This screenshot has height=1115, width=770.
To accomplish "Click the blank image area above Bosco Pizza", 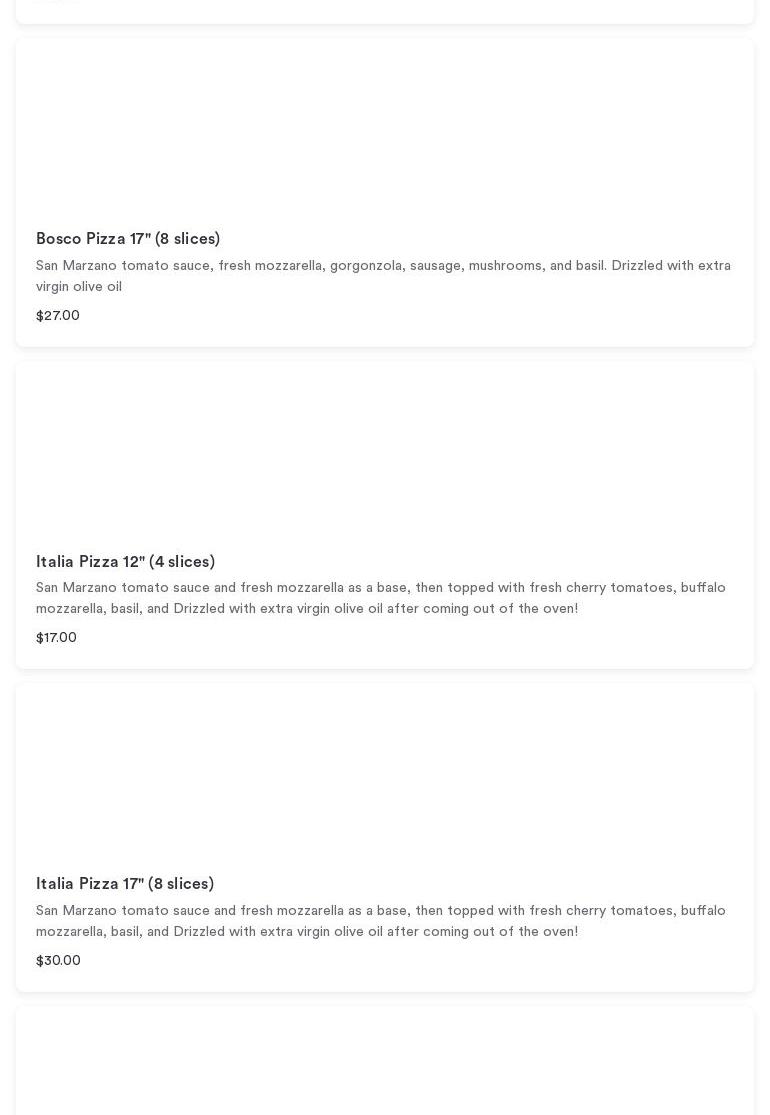I will coord(385,130).
